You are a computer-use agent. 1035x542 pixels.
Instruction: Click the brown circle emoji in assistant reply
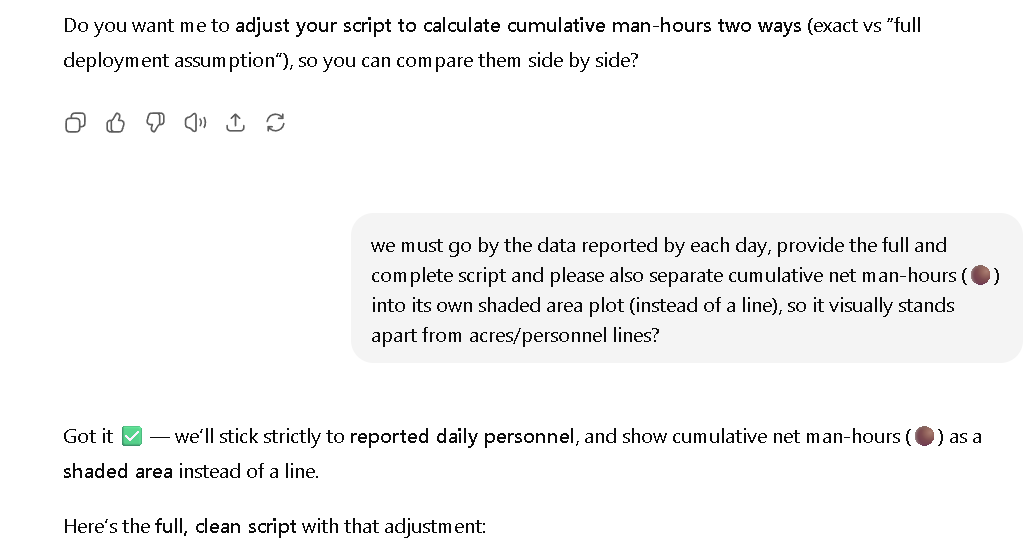click(x=924, y=436)
